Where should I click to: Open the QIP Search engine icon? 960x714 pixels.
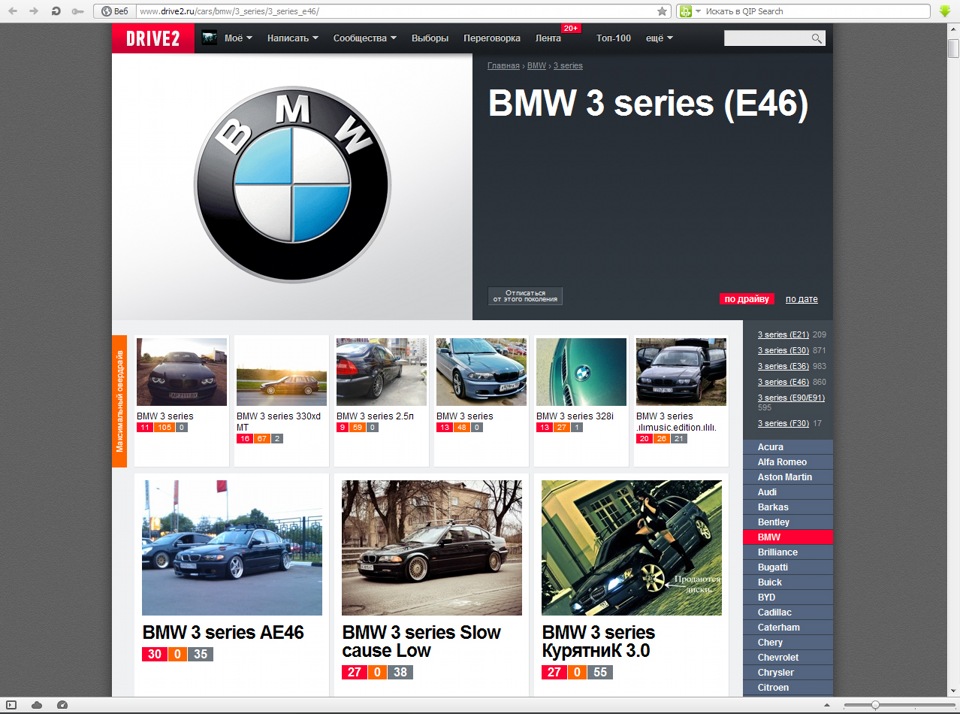point(686,11)
